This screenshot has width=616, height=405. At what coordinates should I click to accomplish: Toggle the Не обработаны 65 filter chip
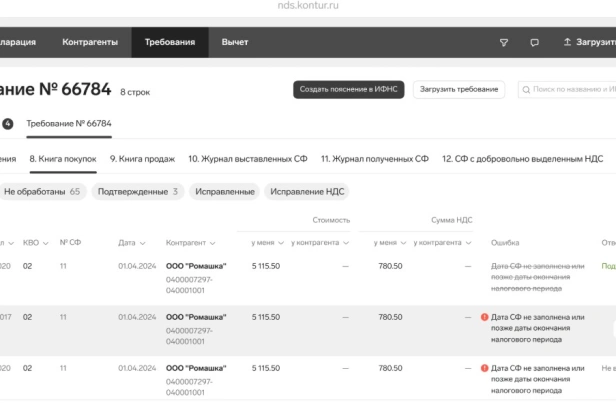coord(42,192)
